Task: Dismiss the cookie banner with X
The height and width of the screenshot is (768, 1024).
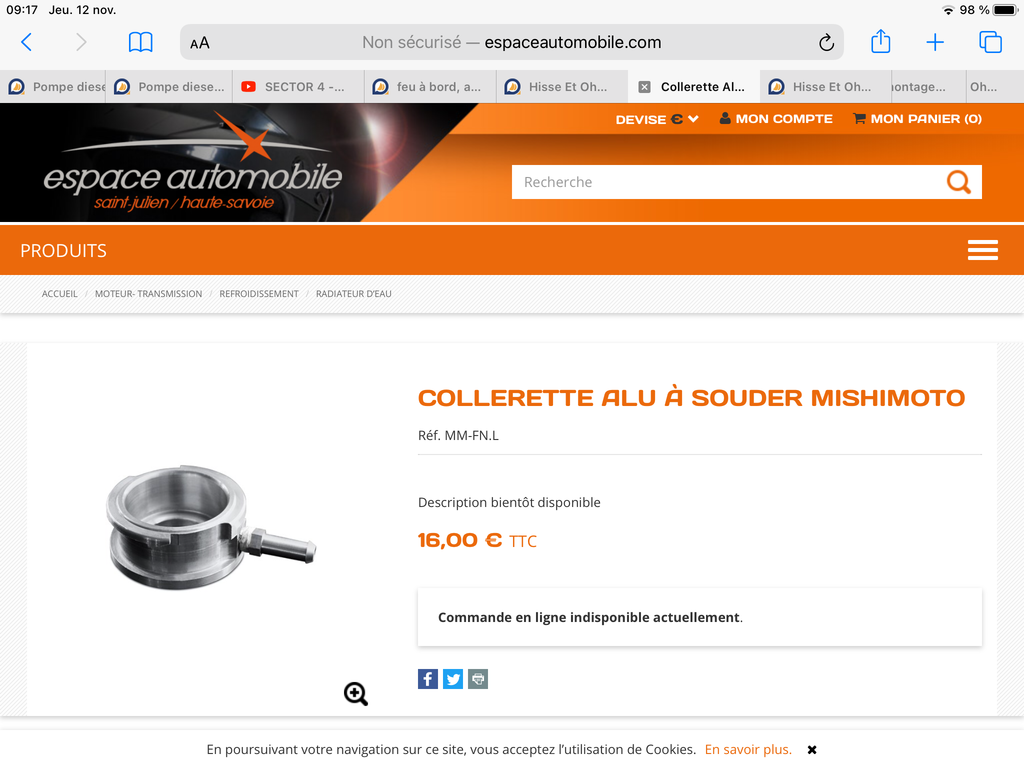Action: click(x=812, y=750)
